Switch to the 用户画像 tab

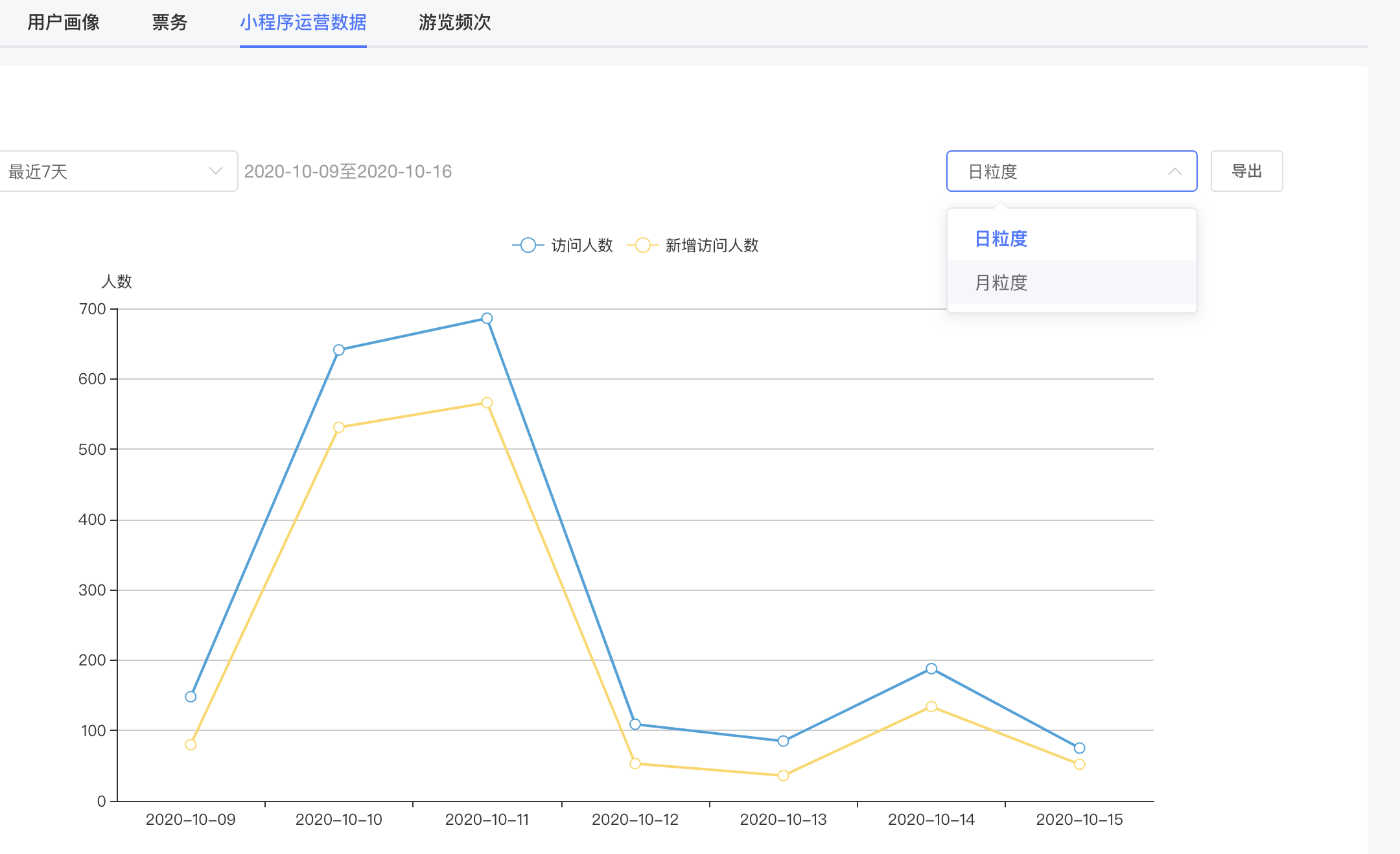pos(64,23)
